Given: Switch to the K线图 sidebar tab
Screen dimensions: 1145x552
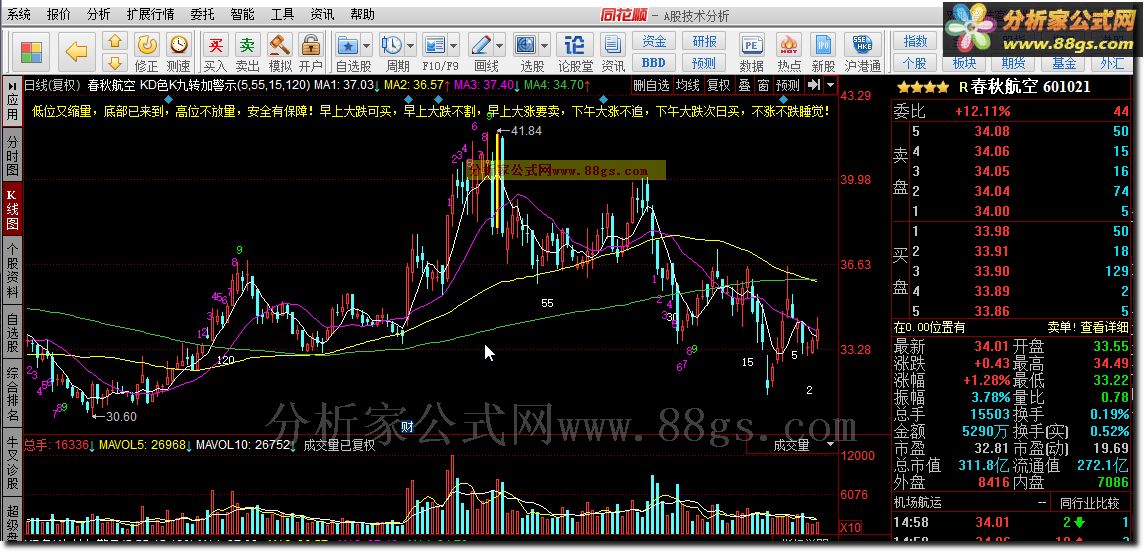Looking at the screenshot, I should pos(12,210).
